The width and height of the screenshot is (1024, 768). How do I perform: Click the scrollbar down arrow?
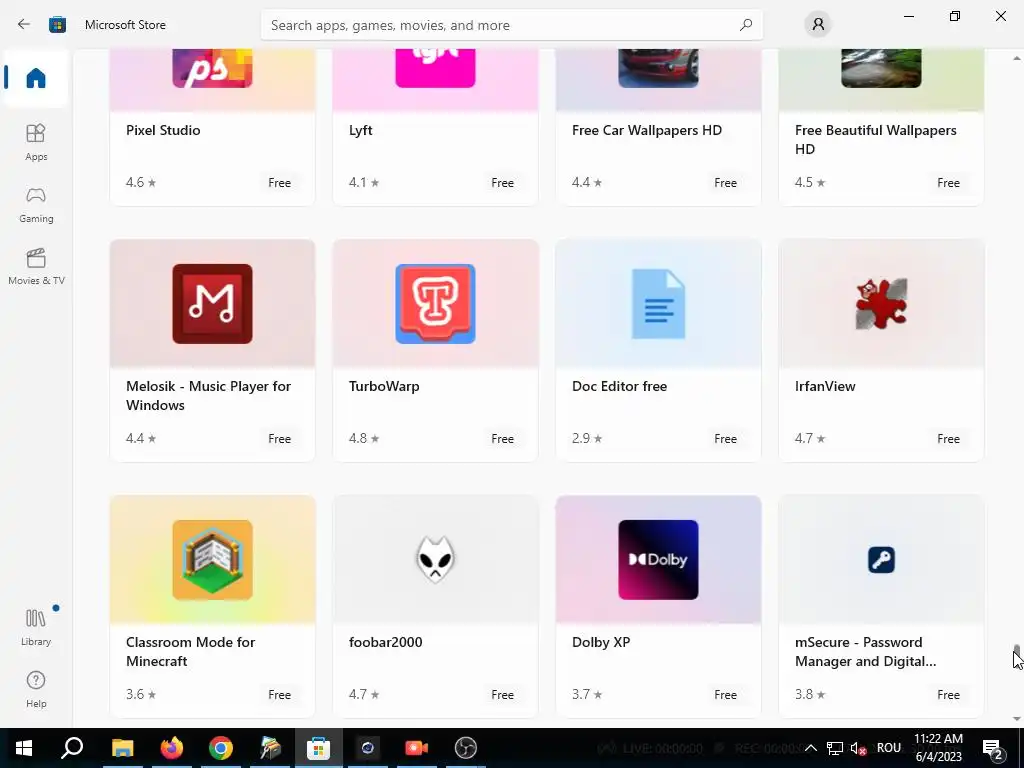click(1017, 719)
